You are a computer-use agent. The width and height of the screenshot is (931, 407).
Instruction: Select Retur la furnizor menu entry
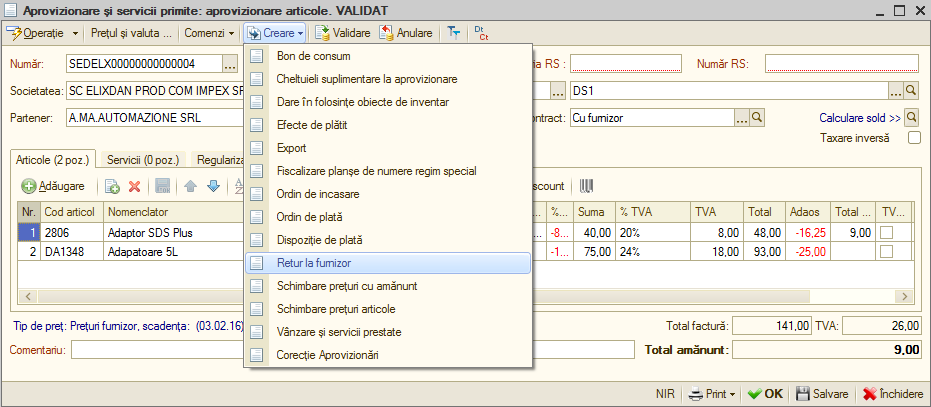(388, 263)
